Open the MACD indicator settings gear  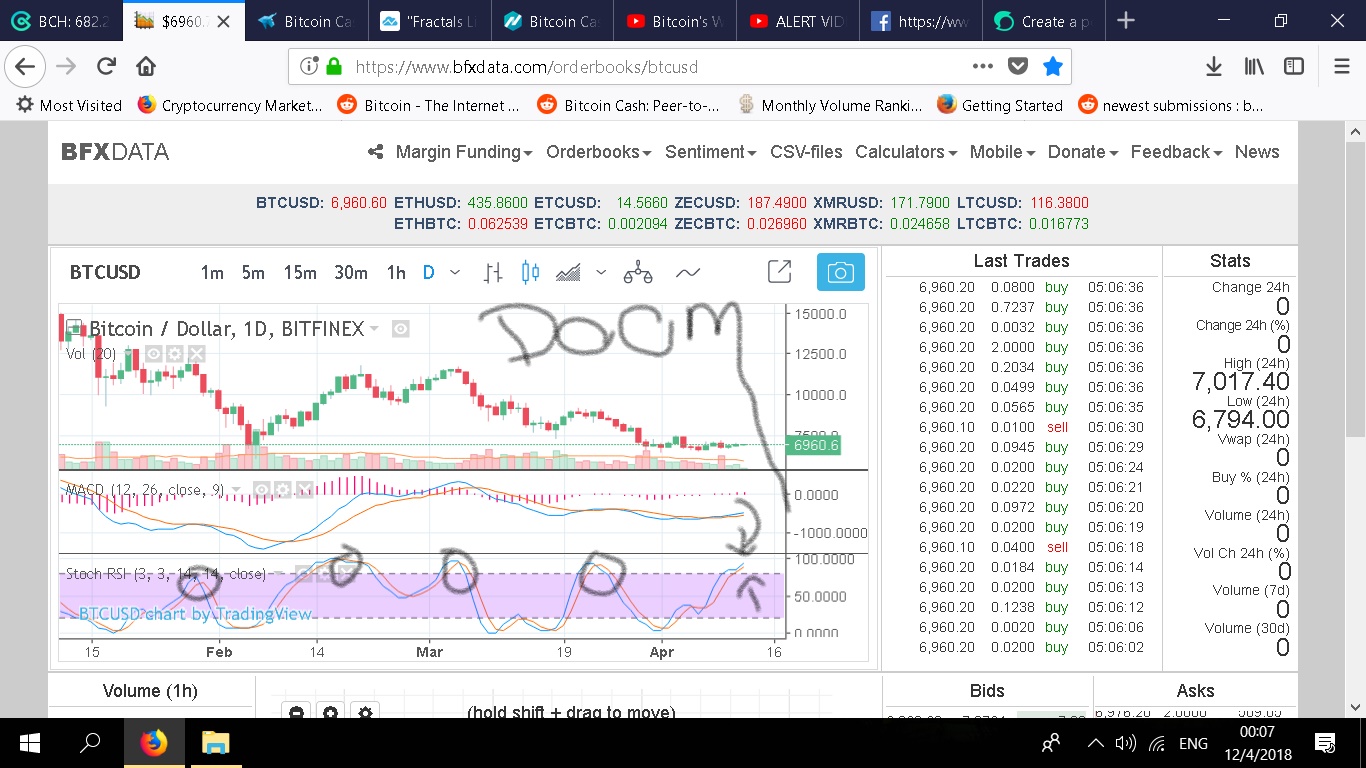coord(282,490)
